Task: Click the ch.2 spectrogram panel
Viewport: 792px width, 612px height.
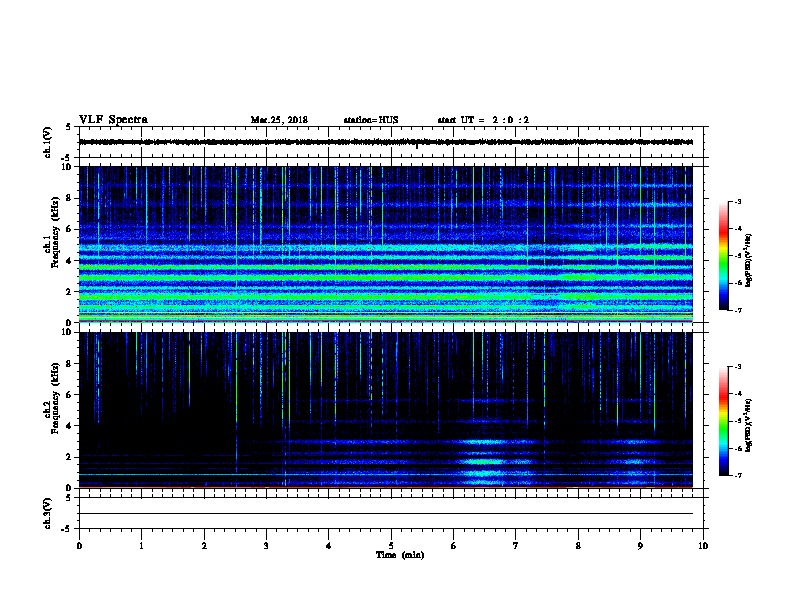Action: (x=386, y=410)
